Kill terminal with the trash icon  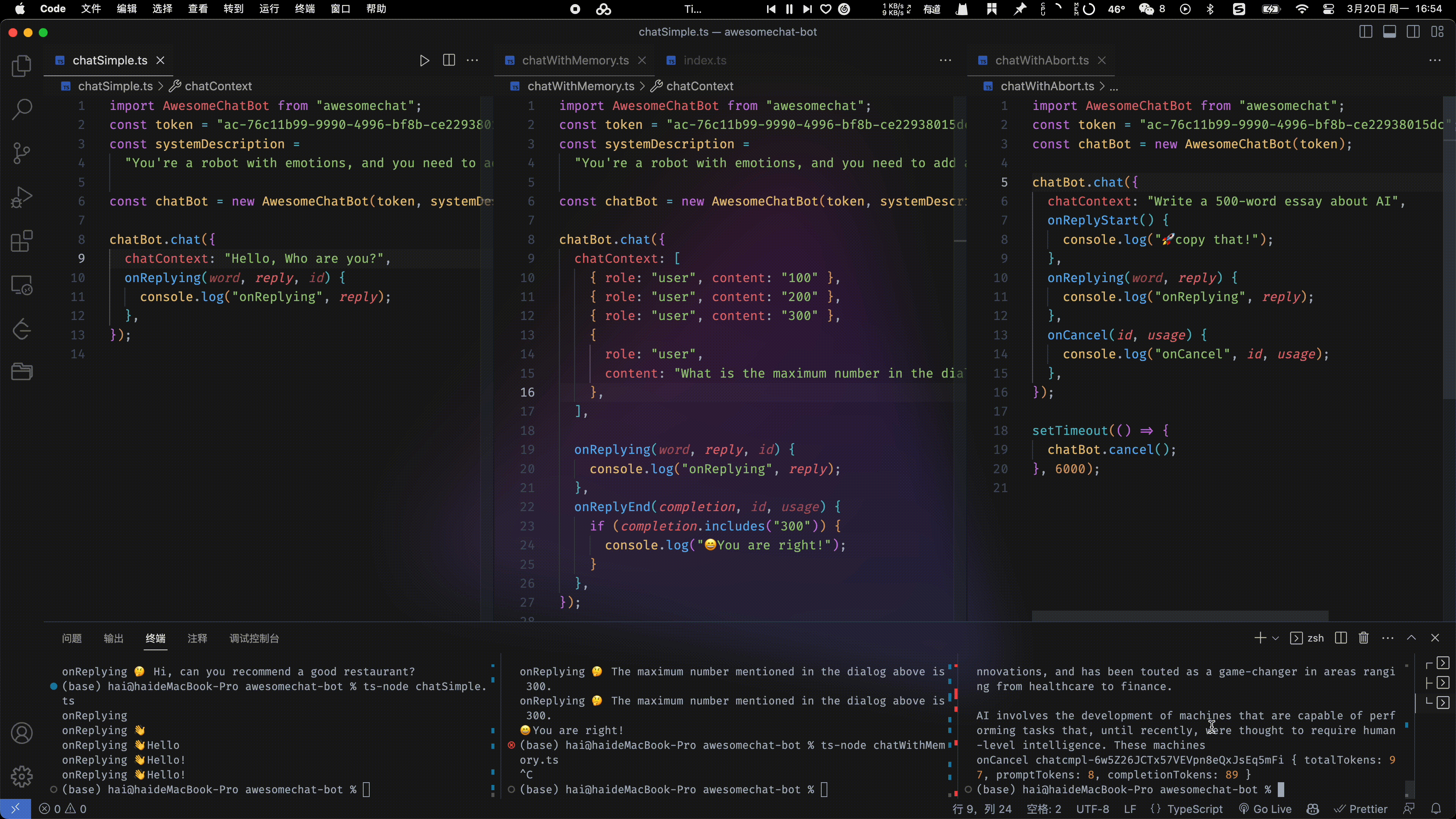click(1363, 638)
